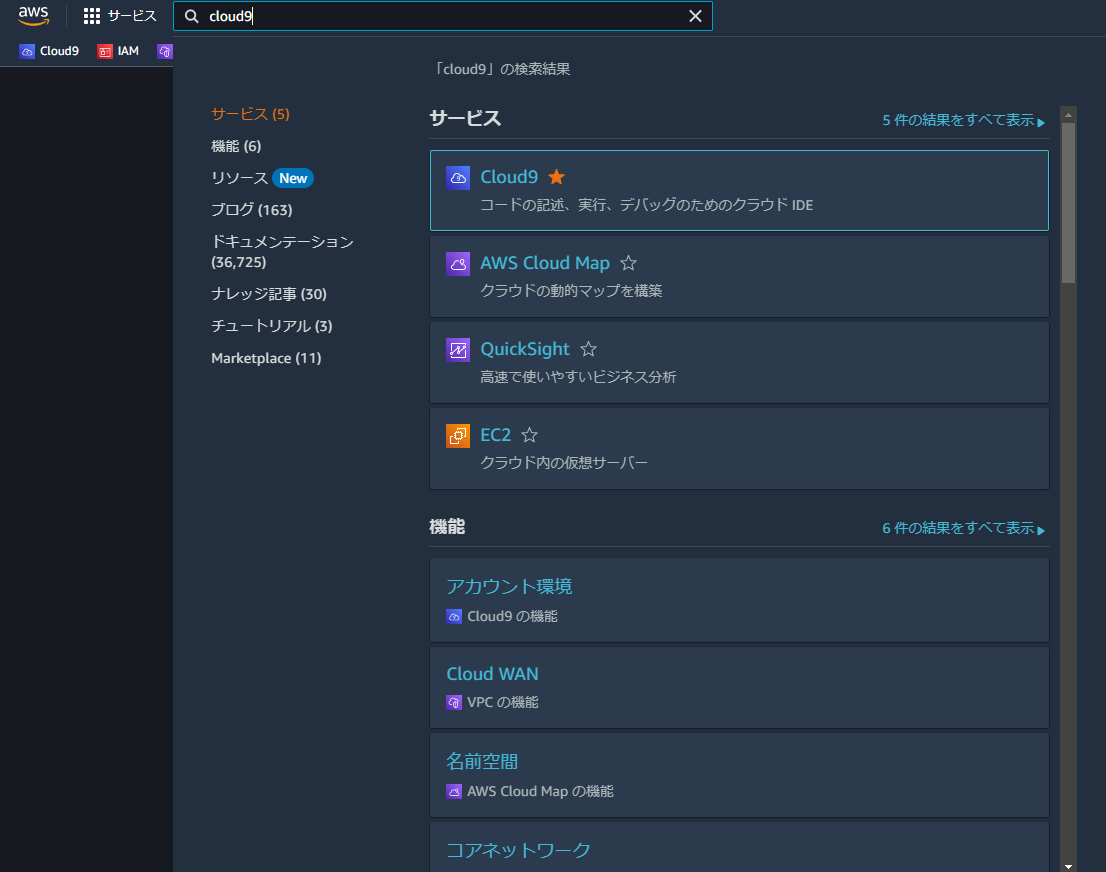Click the orange EC2 service icon
This screenshot has height=872, width=1106.
click(x=458, y=435)
